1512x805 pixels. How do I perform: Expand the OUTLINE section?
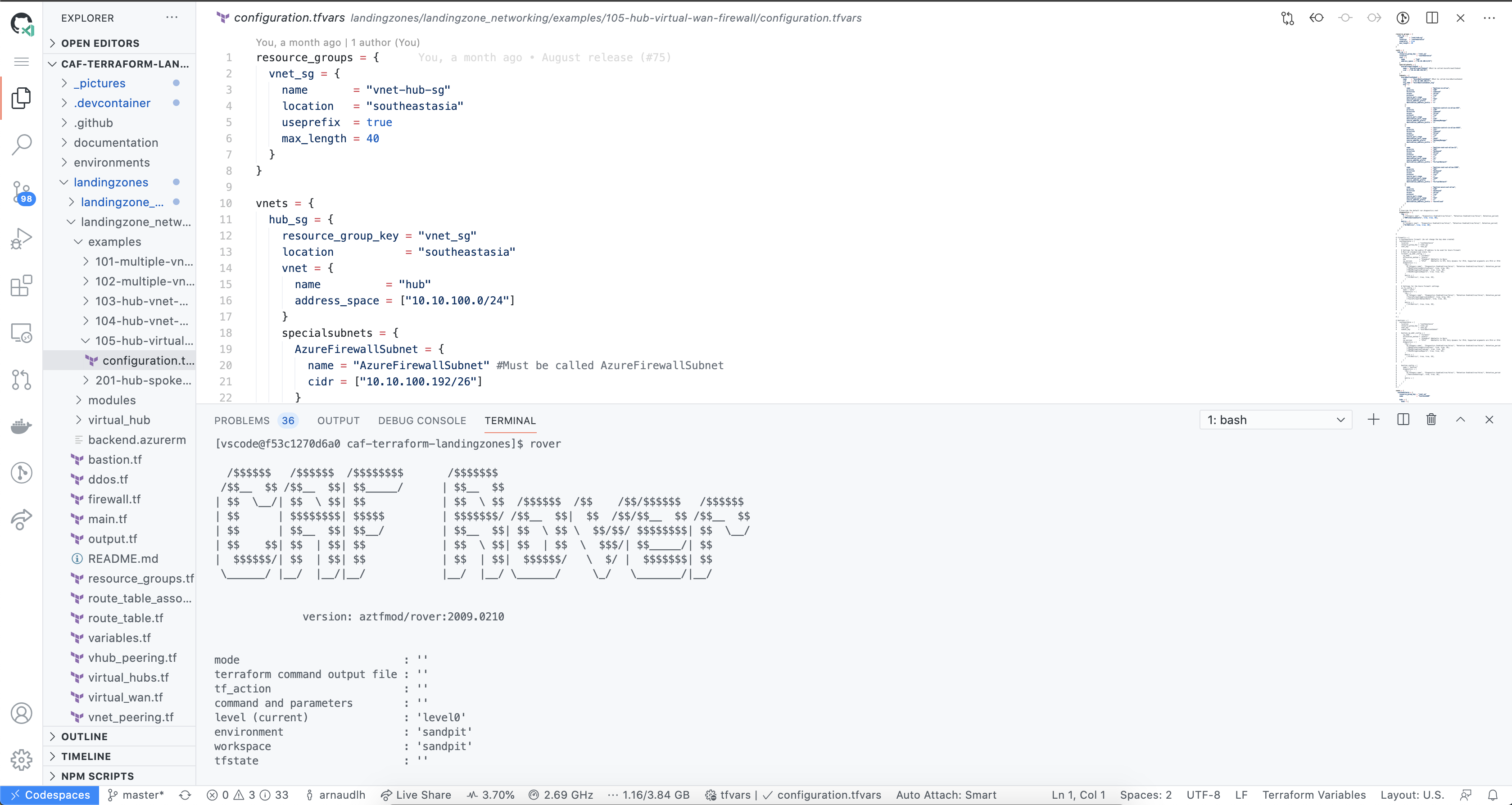(x=85, y=737)
